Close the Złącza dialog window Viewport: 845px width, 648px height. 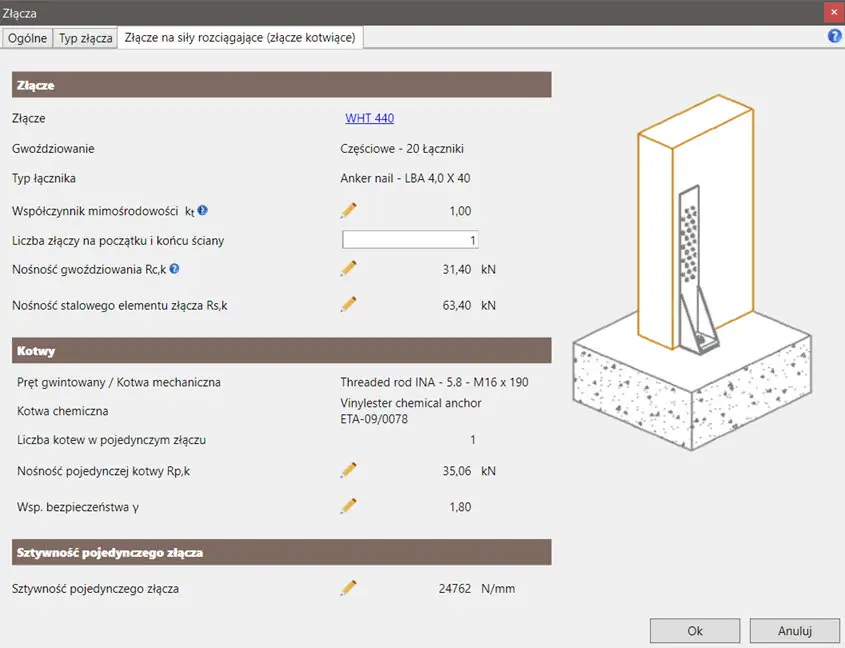pyautogui.click(x=832, y=11)
